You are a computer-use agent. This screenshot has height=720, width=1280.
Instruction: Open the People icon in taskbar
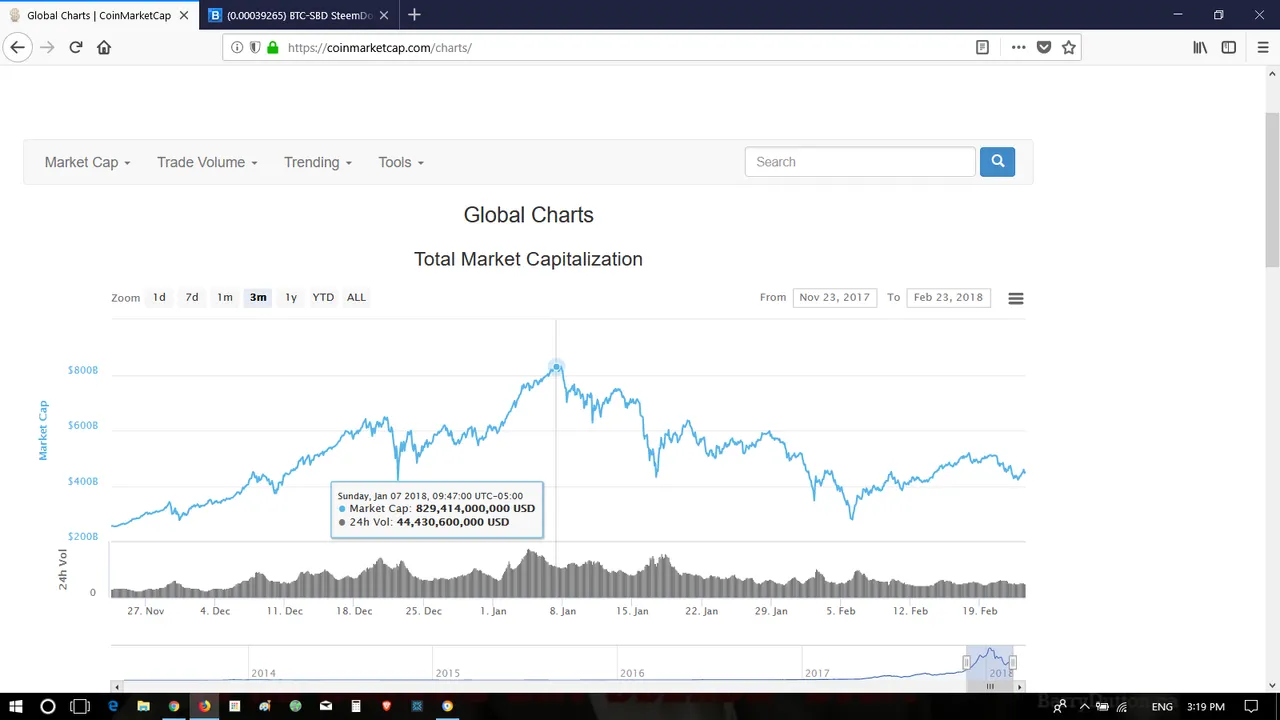click(x=1059, y=706)
